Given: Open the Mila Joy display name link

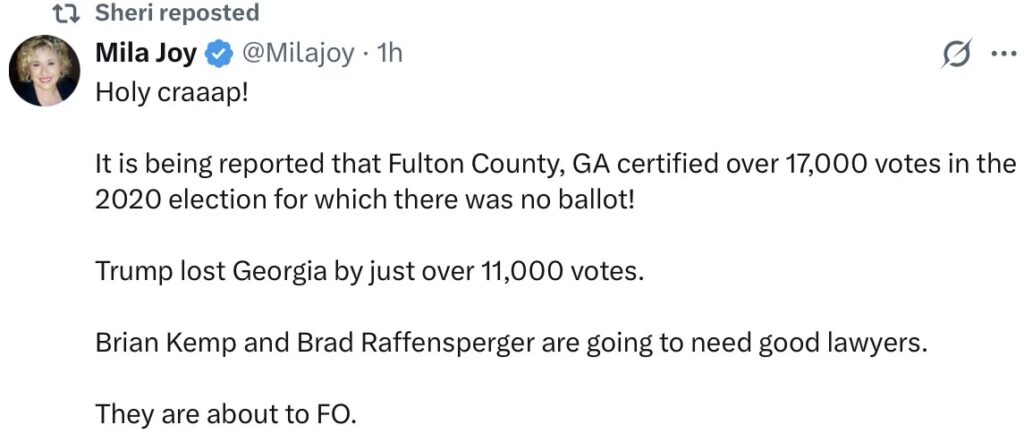Looking at the screenshot, I should click(x=147, y=54).
